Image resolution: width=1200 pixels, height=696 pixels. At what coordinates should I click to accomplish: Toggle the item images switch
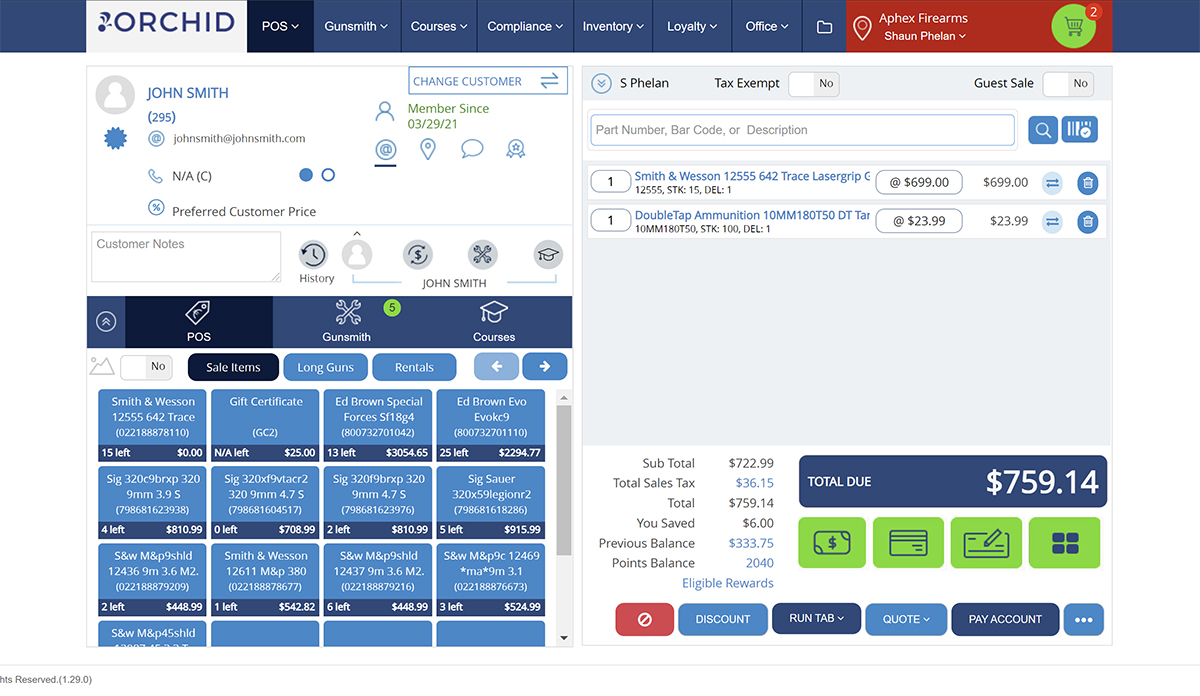tap(147, 367)
